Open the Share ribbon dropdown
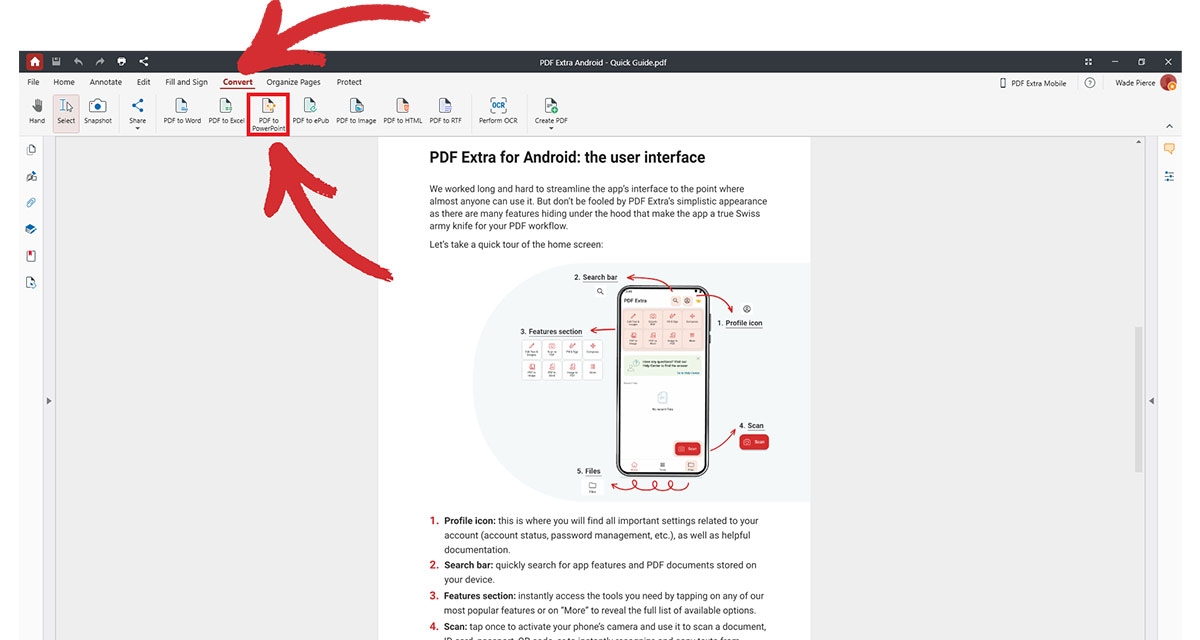 tap(138, 114)
